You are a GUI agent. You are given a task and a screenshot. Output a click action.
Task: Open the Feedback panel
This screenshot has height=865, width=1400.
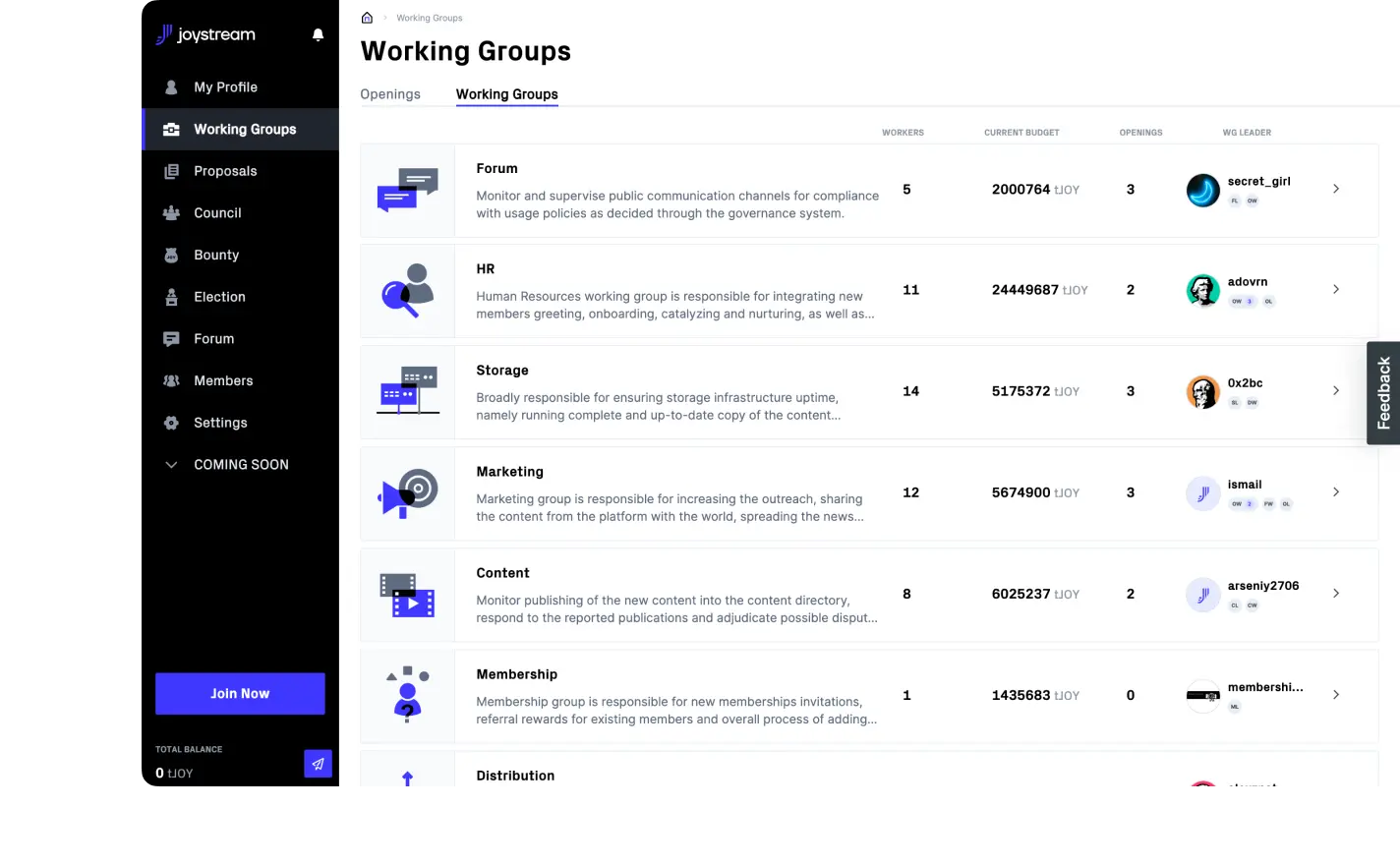[1382, 393]
